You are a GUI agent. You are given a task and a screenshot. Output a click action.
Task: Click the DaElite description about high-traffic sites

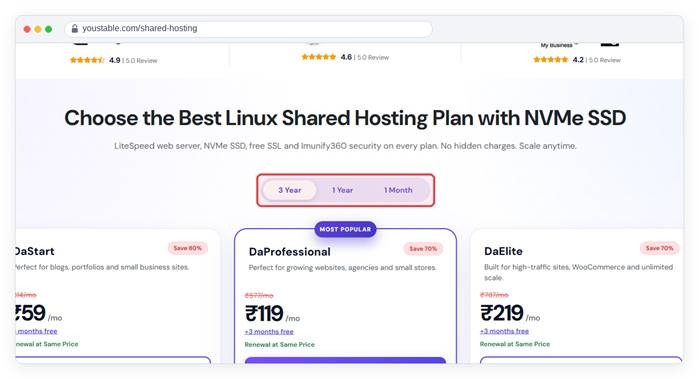(578, 272)
